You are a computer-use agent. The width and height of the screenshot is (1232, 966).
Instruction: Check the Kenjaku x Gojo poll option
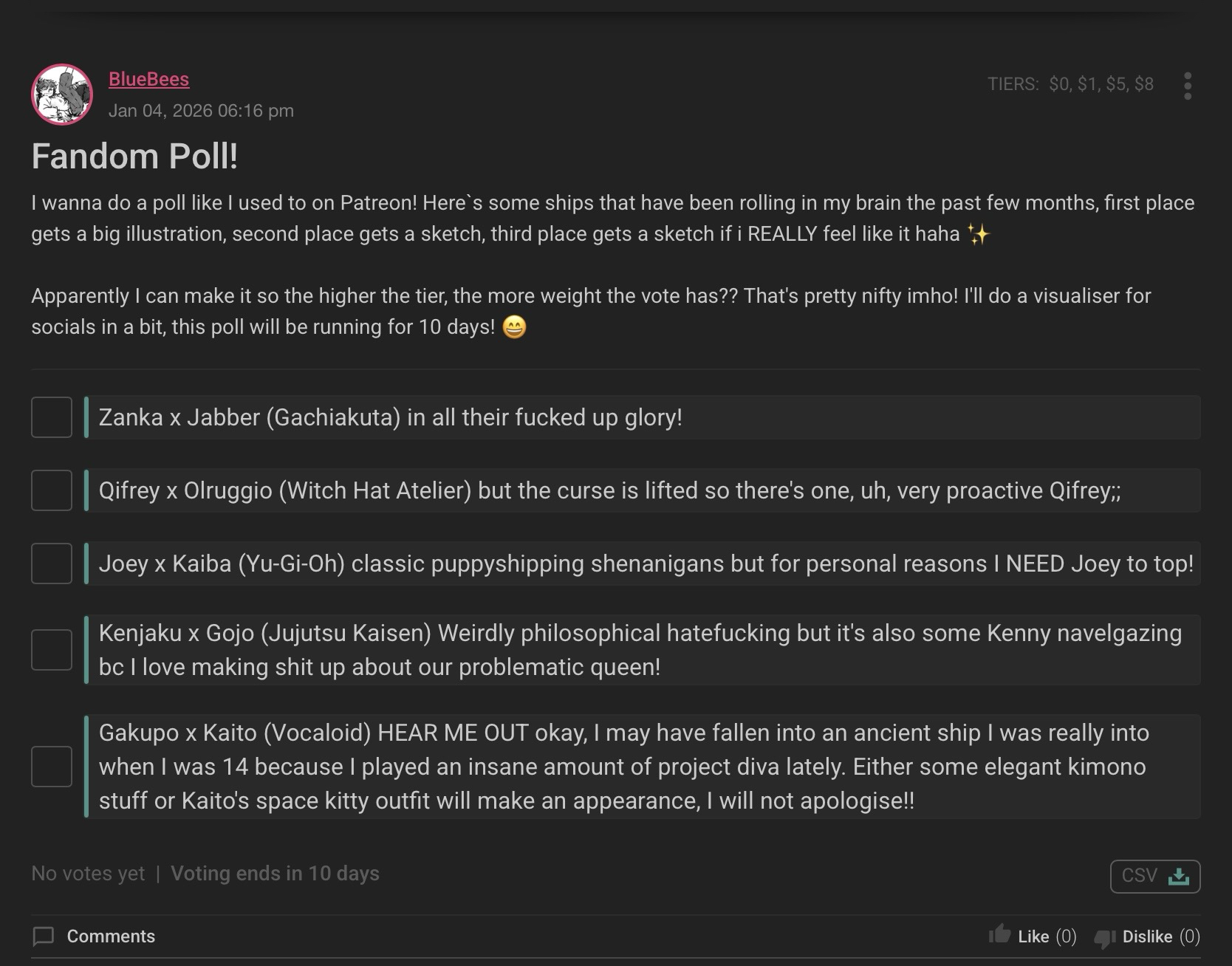pos(52,650)
